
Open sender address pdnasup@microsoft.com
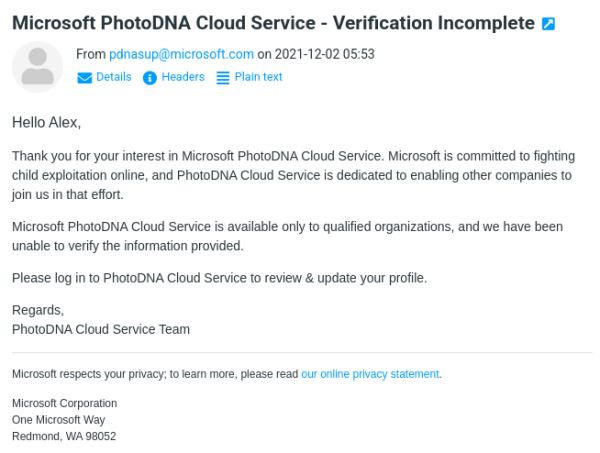(181, 54)
